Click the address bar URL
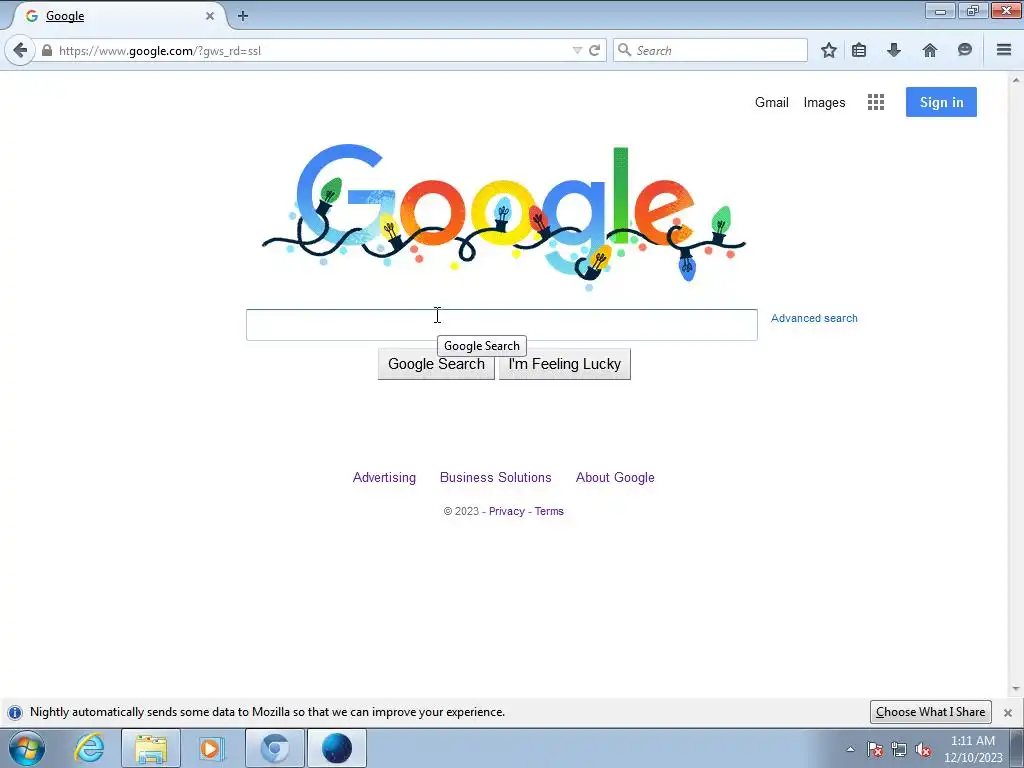This screenshot has width=1024, height=768. click(160, 51)
